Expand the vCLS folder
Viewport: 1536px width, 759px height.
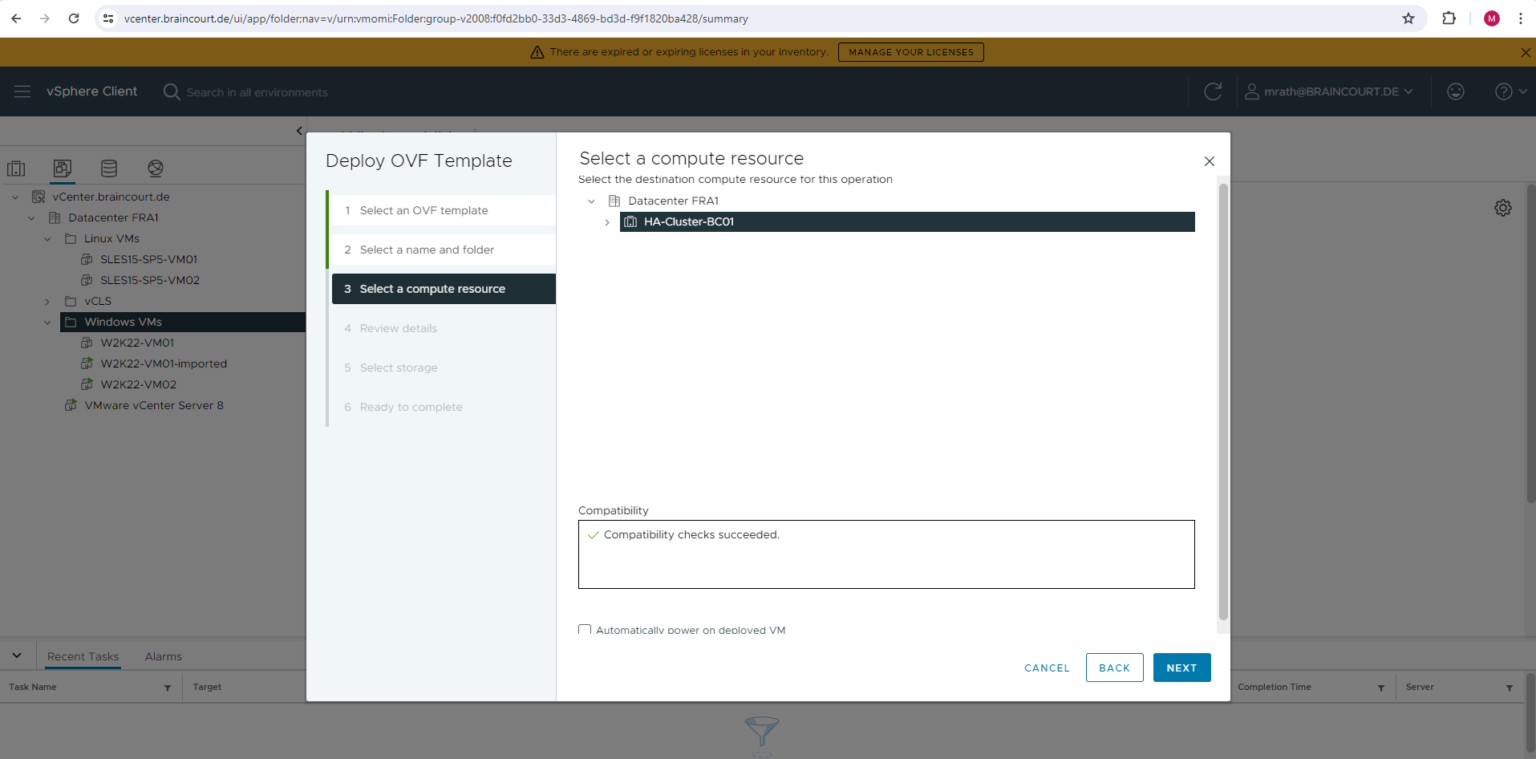[46, 301]
